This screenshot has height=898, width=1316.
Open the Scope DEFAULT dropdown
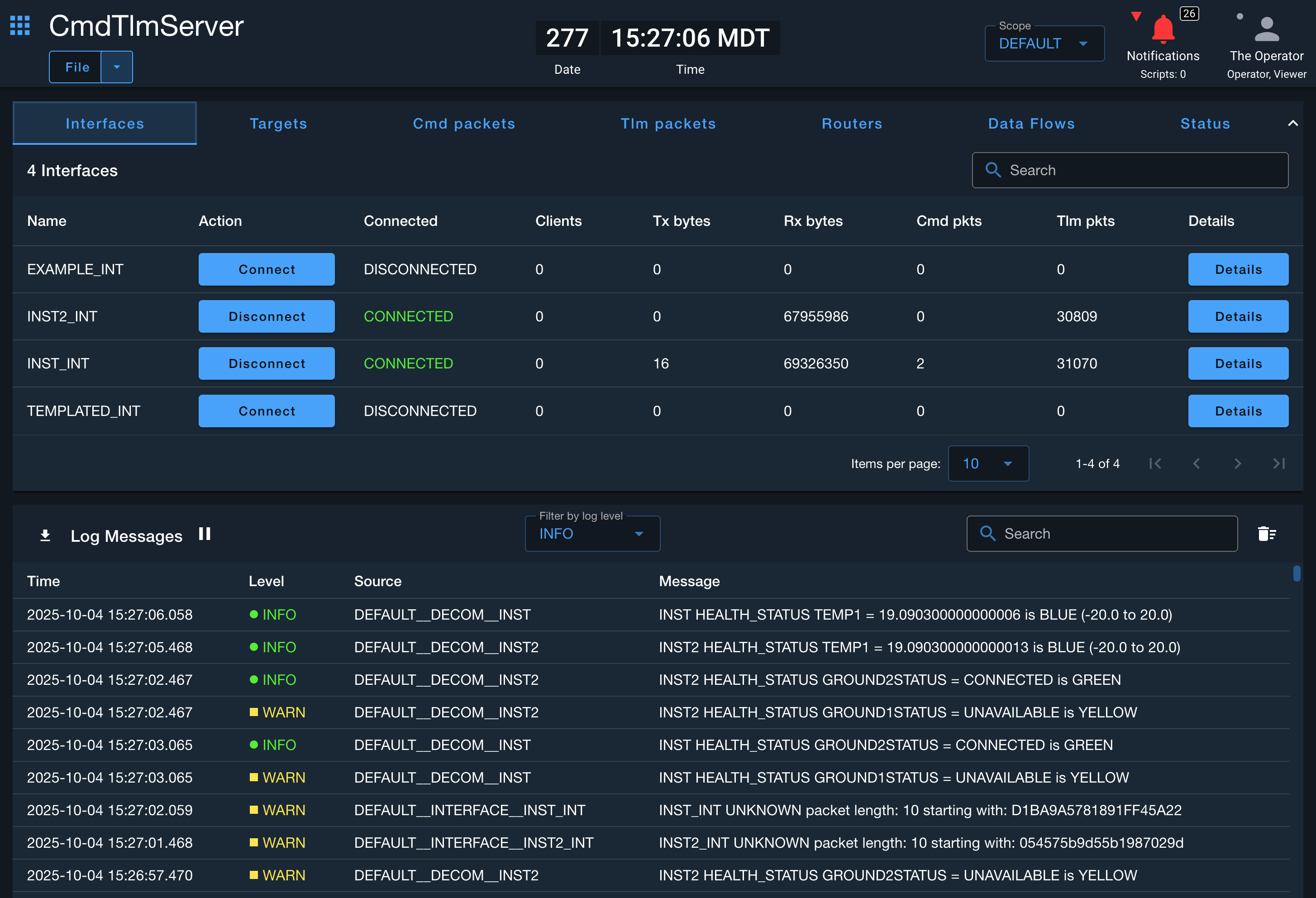click(x=1044, y=43)
